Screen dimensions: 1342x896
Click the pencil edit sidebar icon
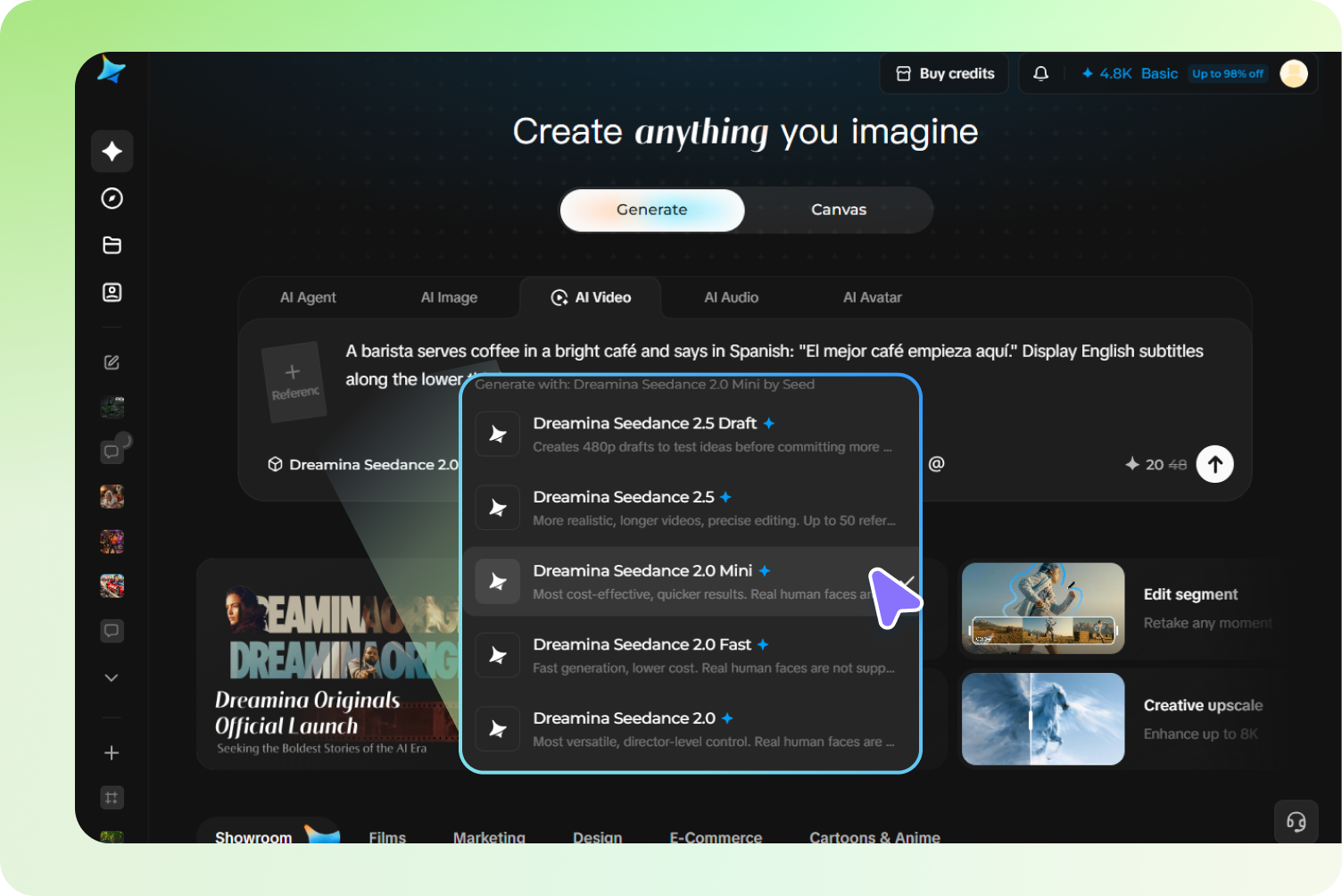pyautogui.click(x=112, y=362)
